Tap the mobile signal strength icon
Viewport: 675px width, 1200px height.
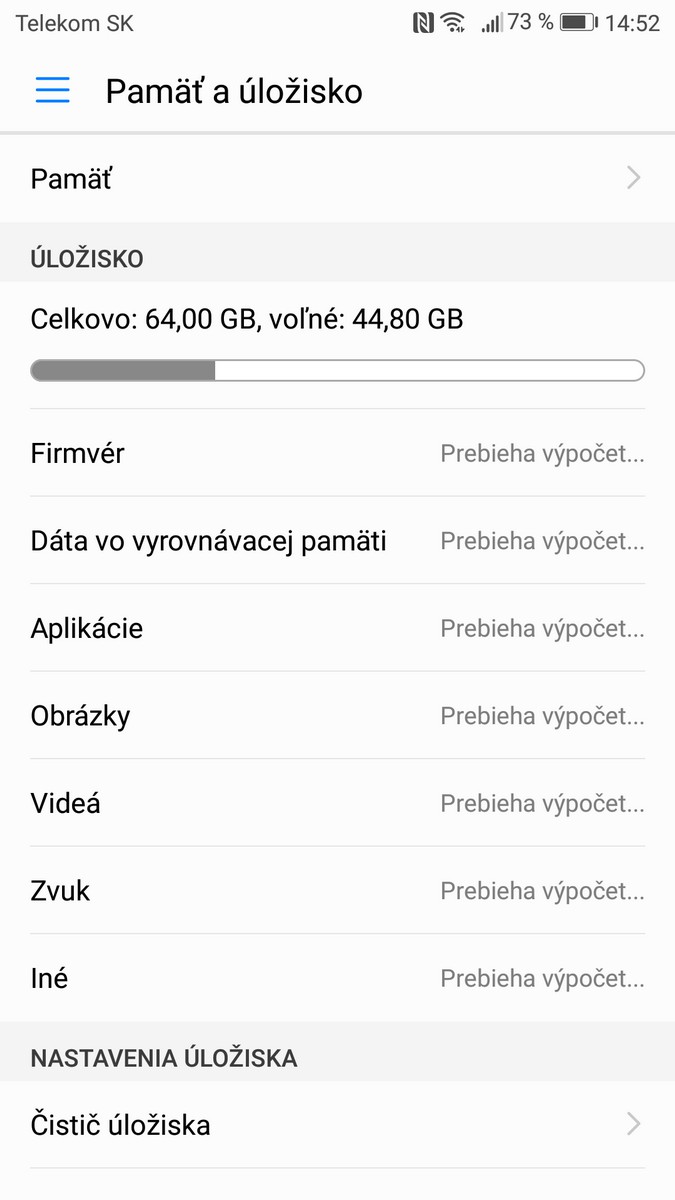491,22
